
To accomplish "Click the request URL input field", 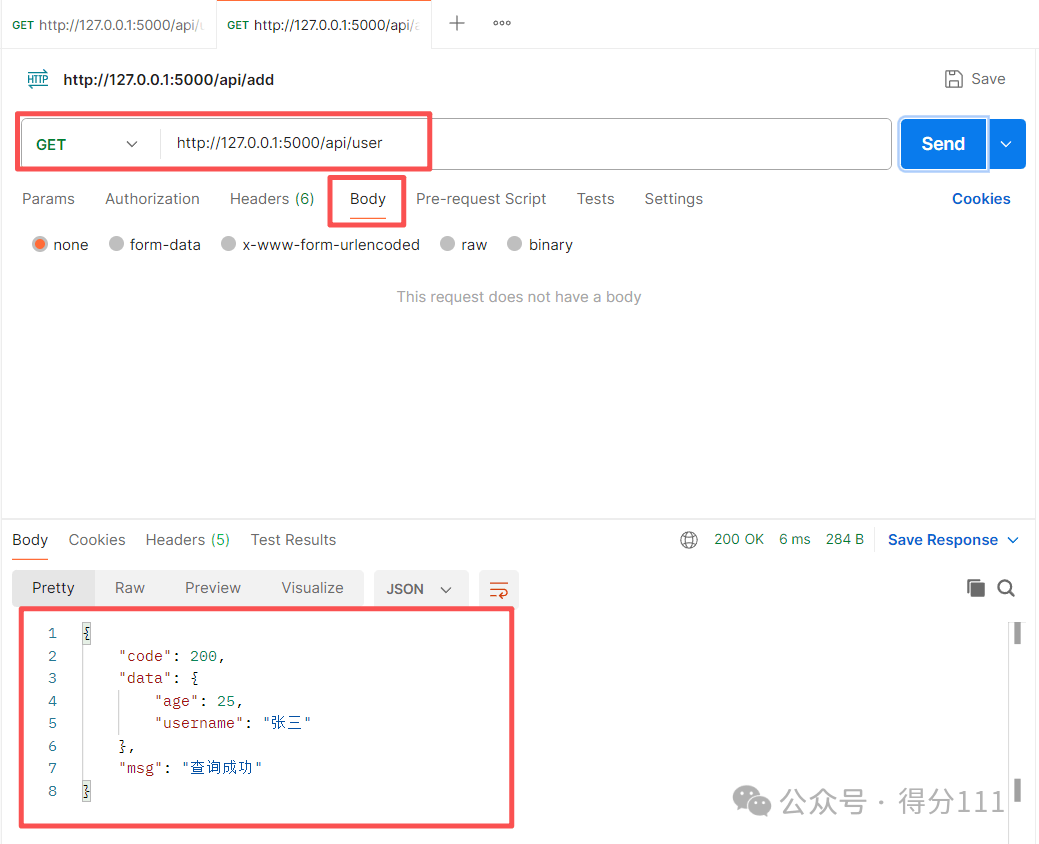I will (x=525, y=144).
